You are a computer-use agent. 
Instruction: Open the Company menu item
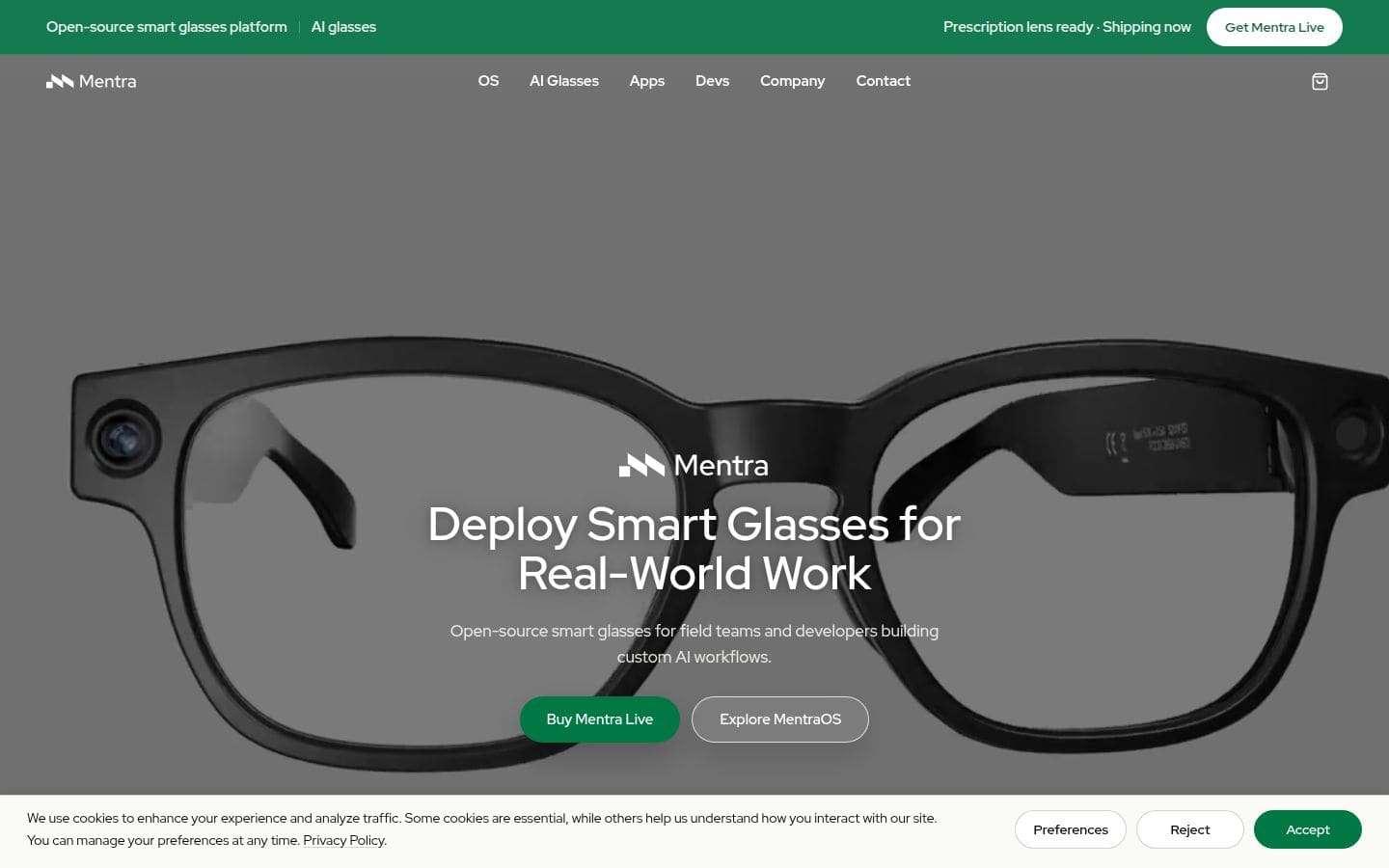click(792, 81)
